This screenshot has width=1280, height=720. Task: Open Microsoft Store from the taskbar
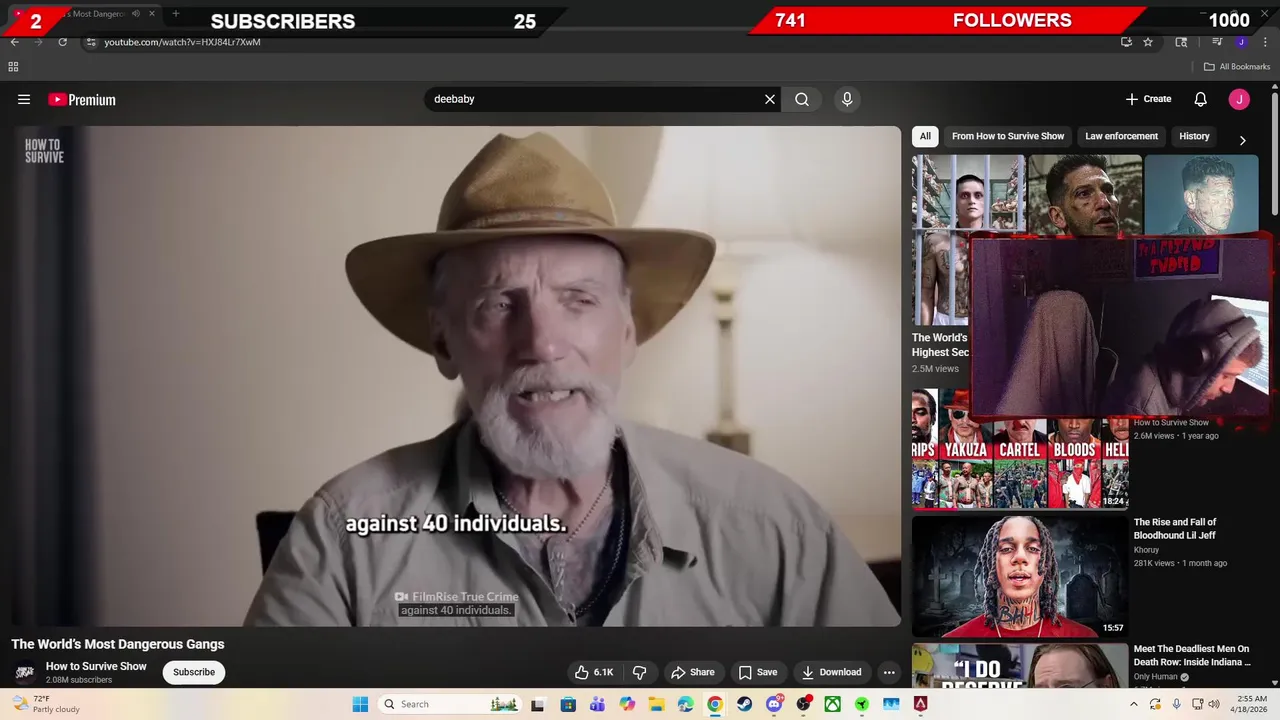[568, 704]
